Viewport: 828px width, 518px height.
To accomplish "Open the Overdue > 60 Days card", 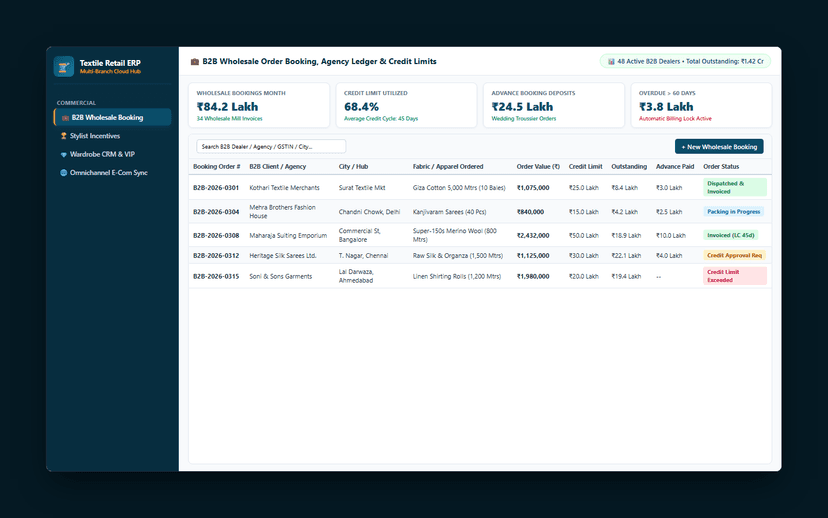I will [701, 105].
